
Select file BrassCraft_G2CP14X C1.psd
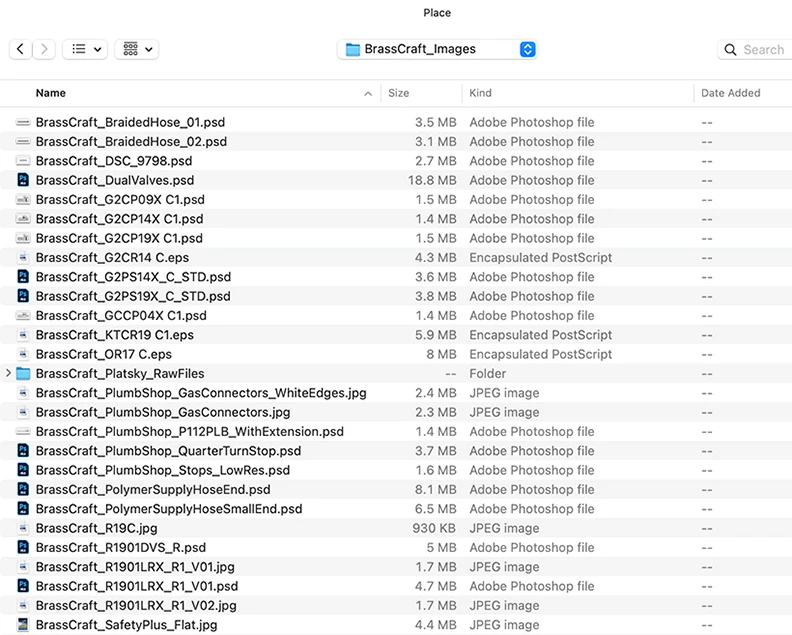point(120,219)
